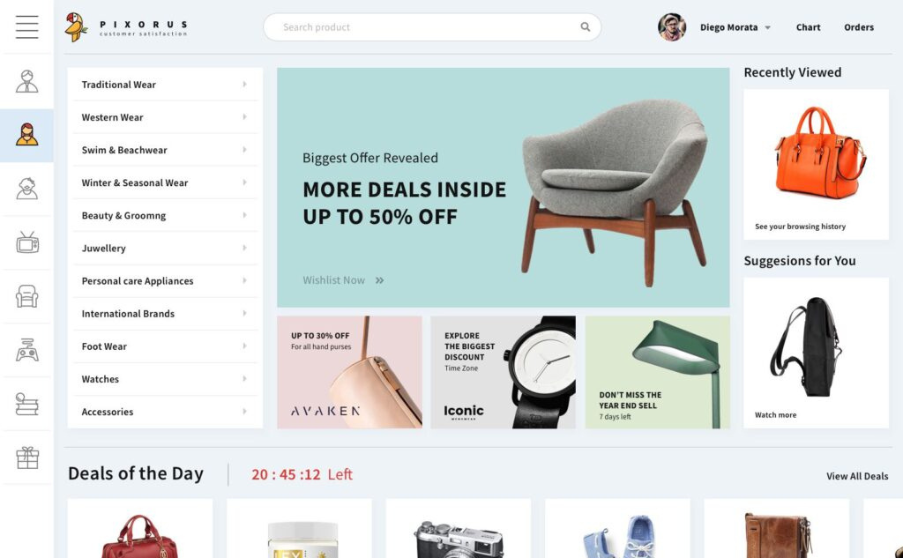Open the hamburger menu icon
This screenshot has width=903, height=558.
(27, 27)
